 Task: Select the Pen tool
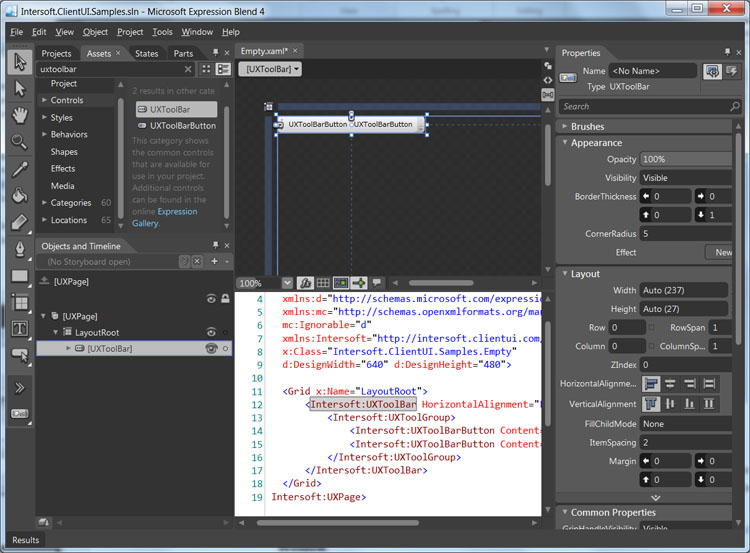coord(20,249)
